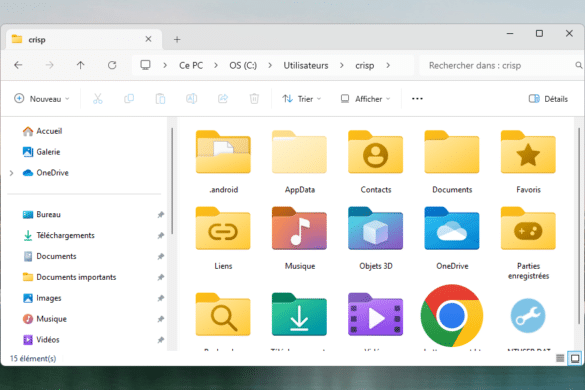Open Documents importants in the sidebar
Screen dimensions: 585x390
(69, 277)
